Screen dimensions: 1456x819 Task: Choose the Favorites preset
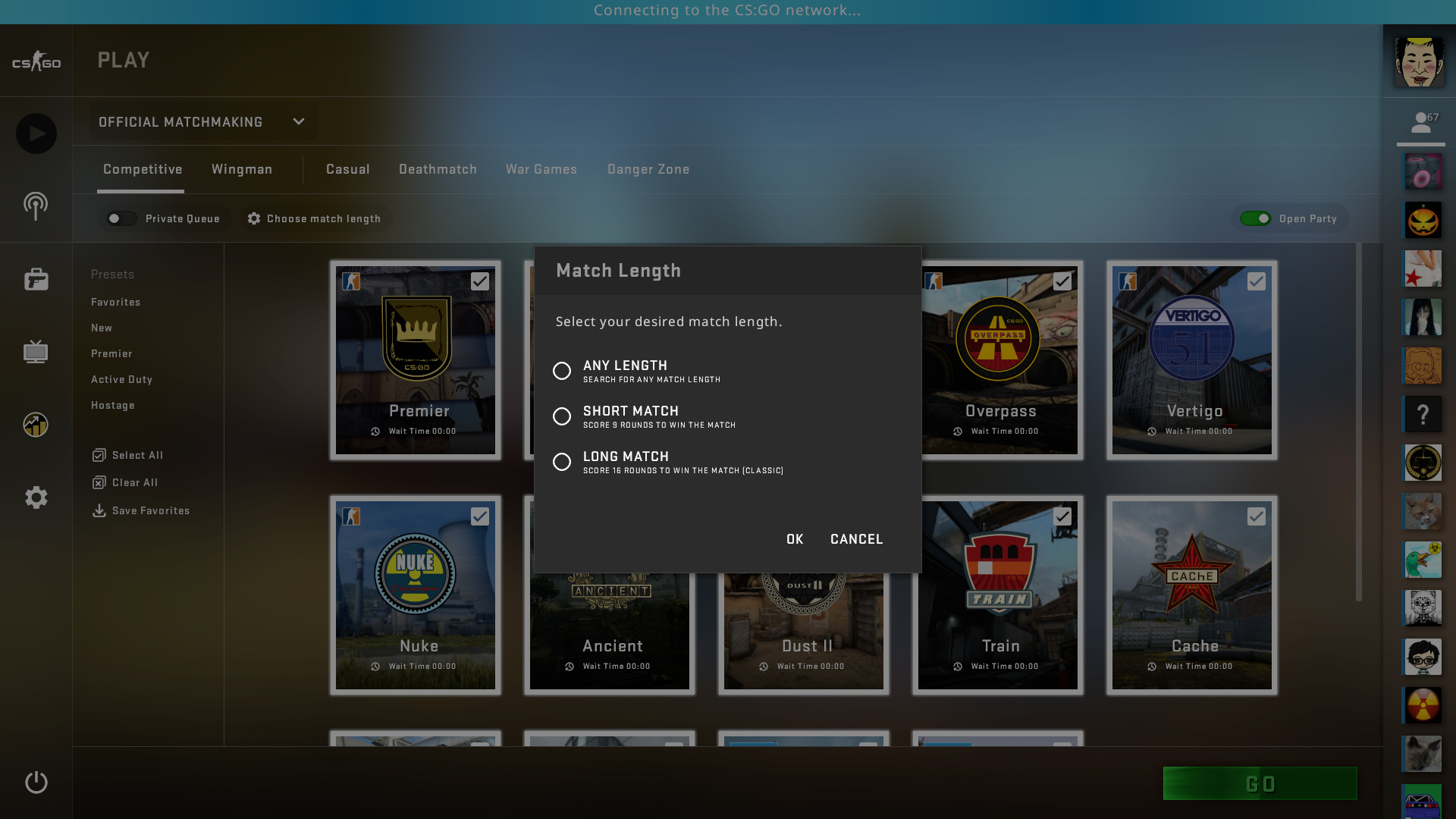point(116,302)
